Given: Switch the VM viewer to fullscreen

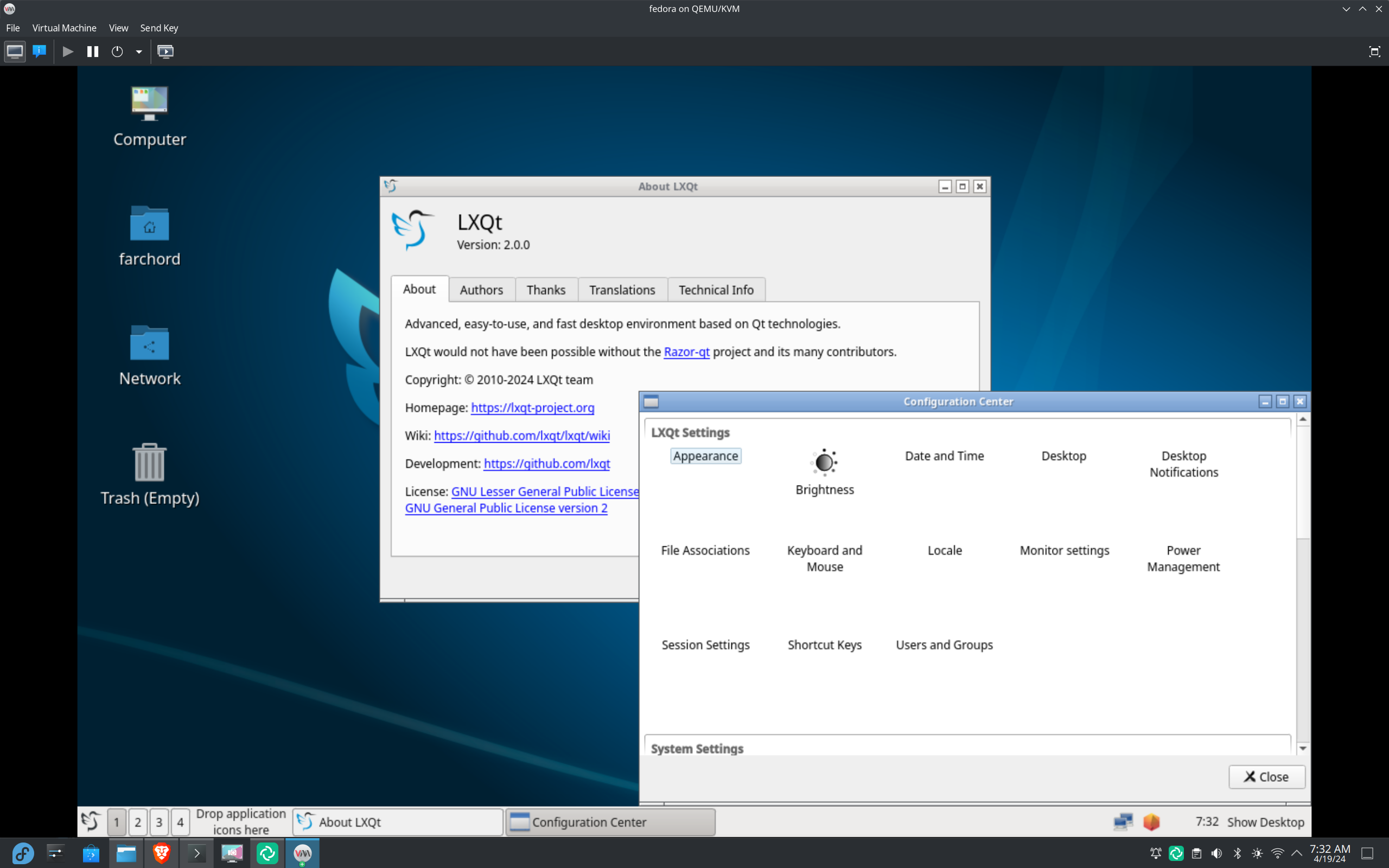Looking at the screenshot, I should 1375,52.
